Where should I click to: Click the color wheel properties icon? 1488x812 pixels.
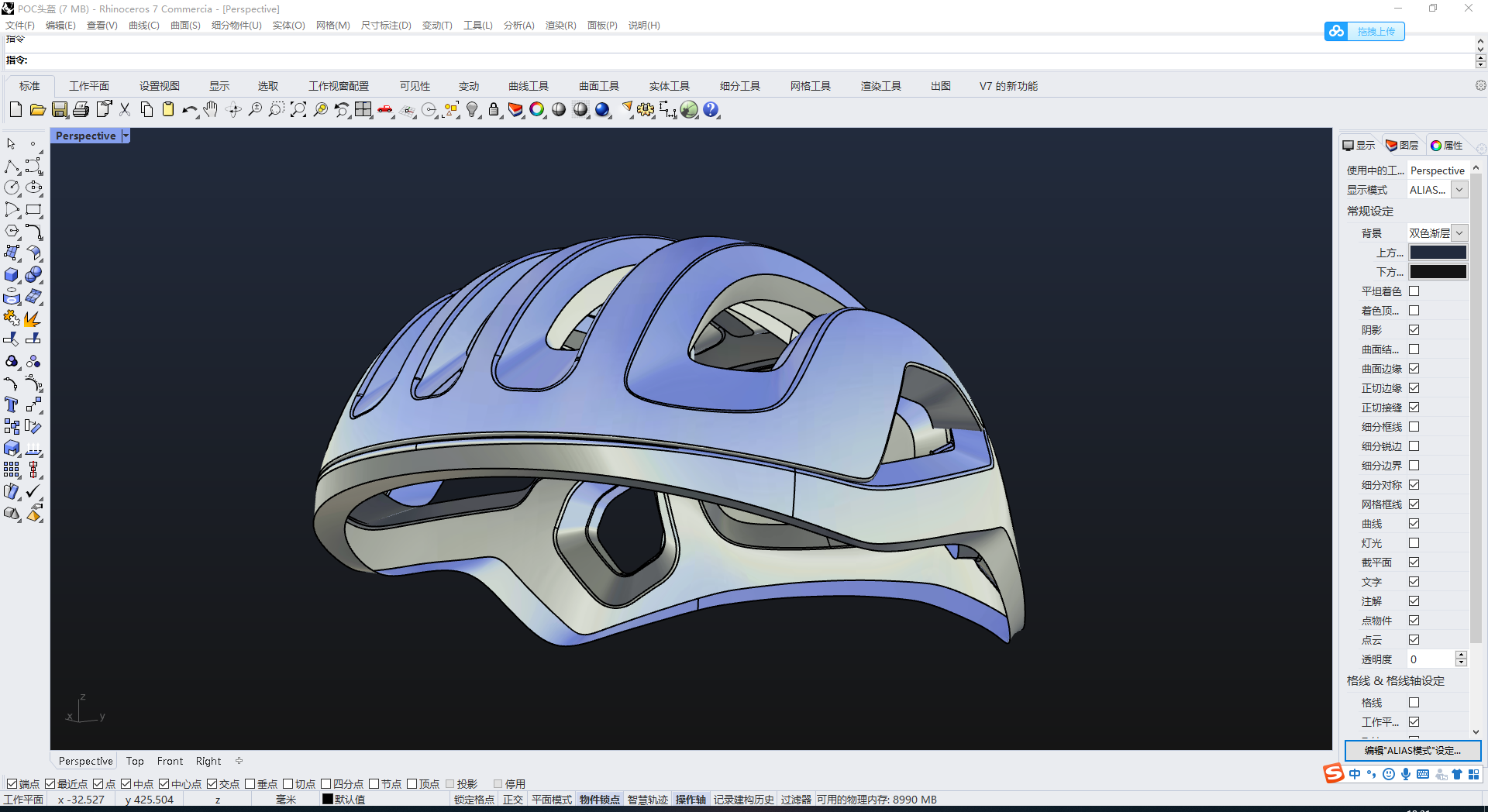536,109
